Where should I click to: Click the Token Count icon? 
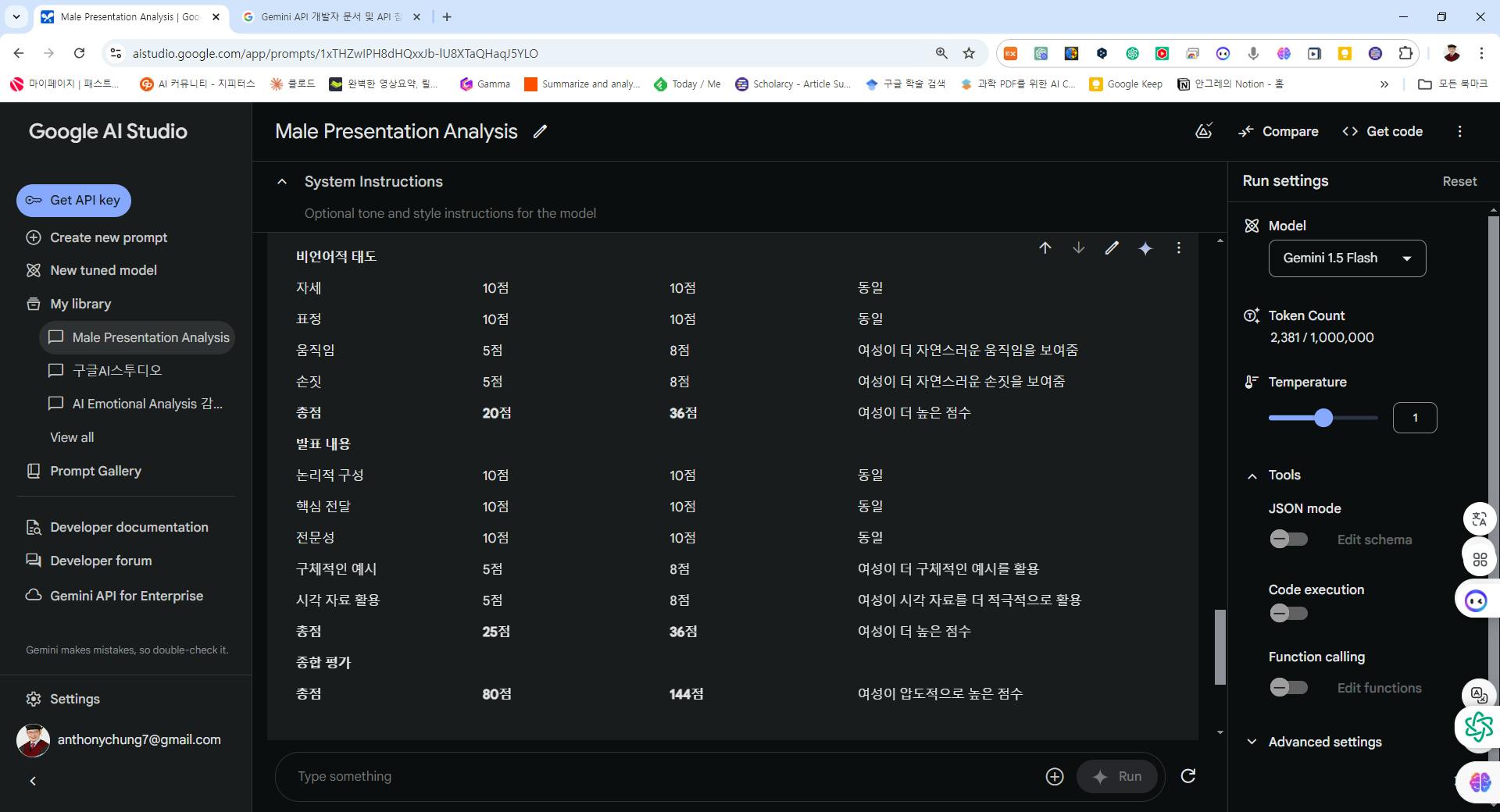tap(1252, 315)
